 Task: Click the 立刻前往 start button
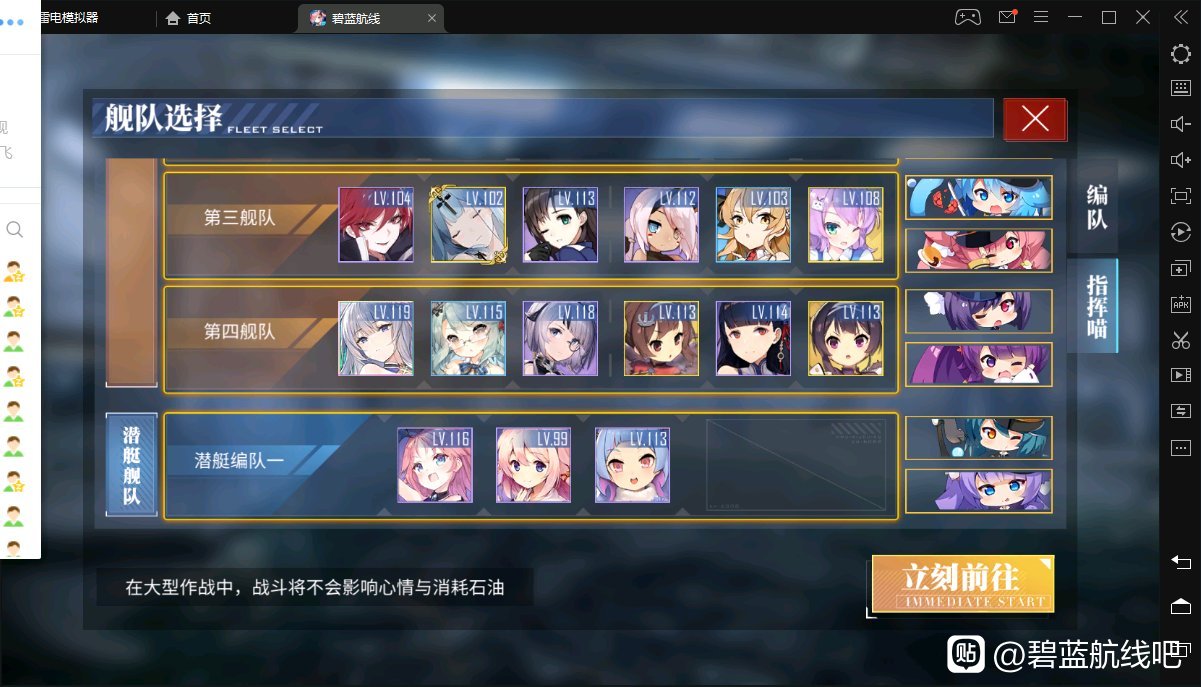tap(962, 583)
